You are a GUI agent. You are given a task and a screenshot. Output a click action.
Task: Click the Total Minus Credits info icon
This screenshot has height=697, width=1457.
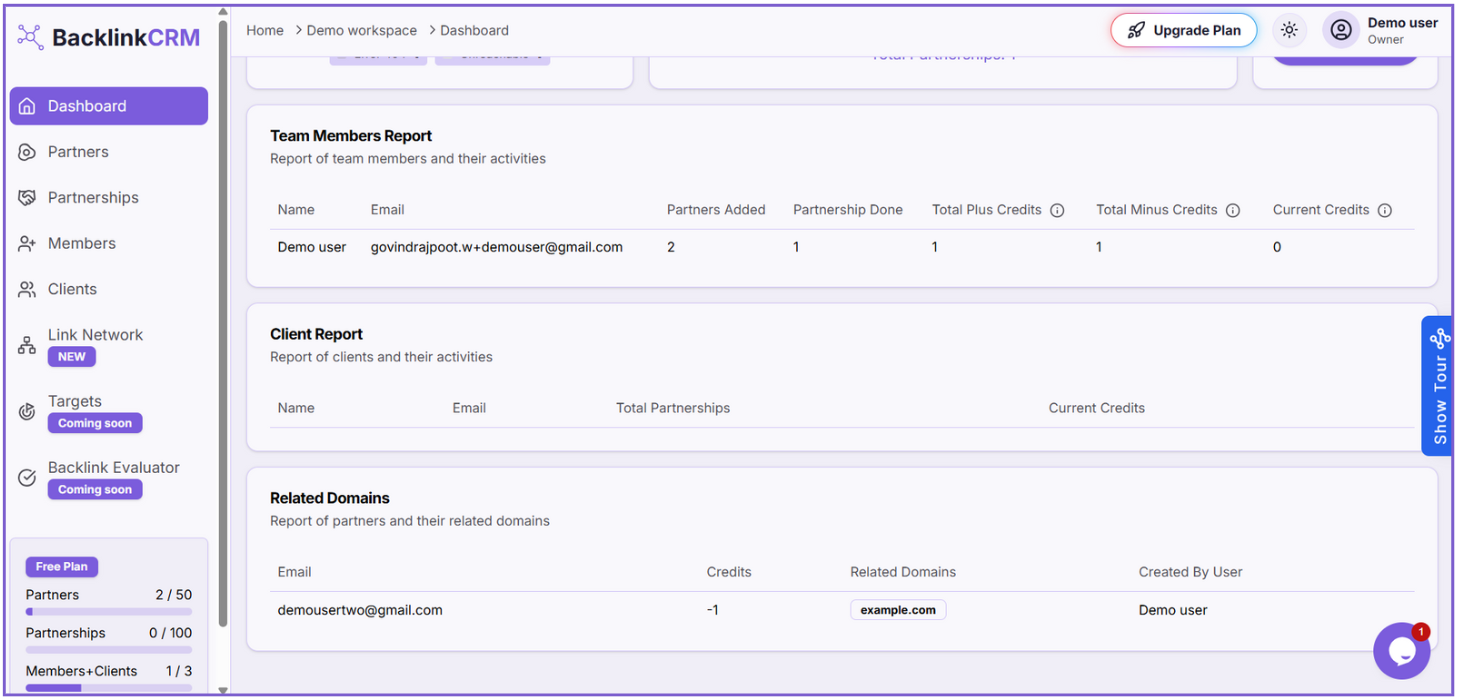(x=1233, y=210)
